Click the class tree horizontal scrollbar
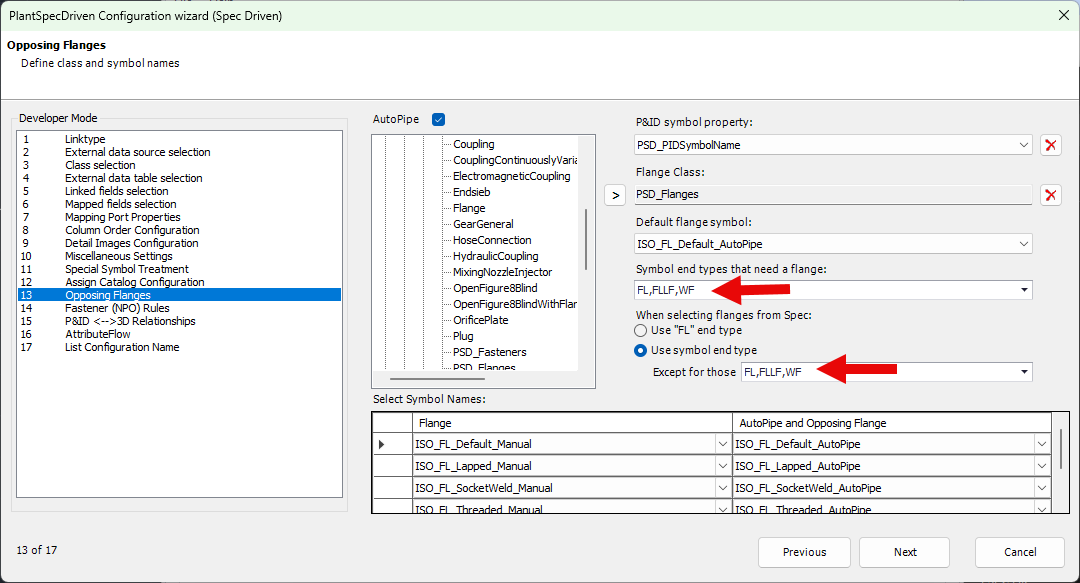This screenshot has width=1080, height=583. (436, 379)
